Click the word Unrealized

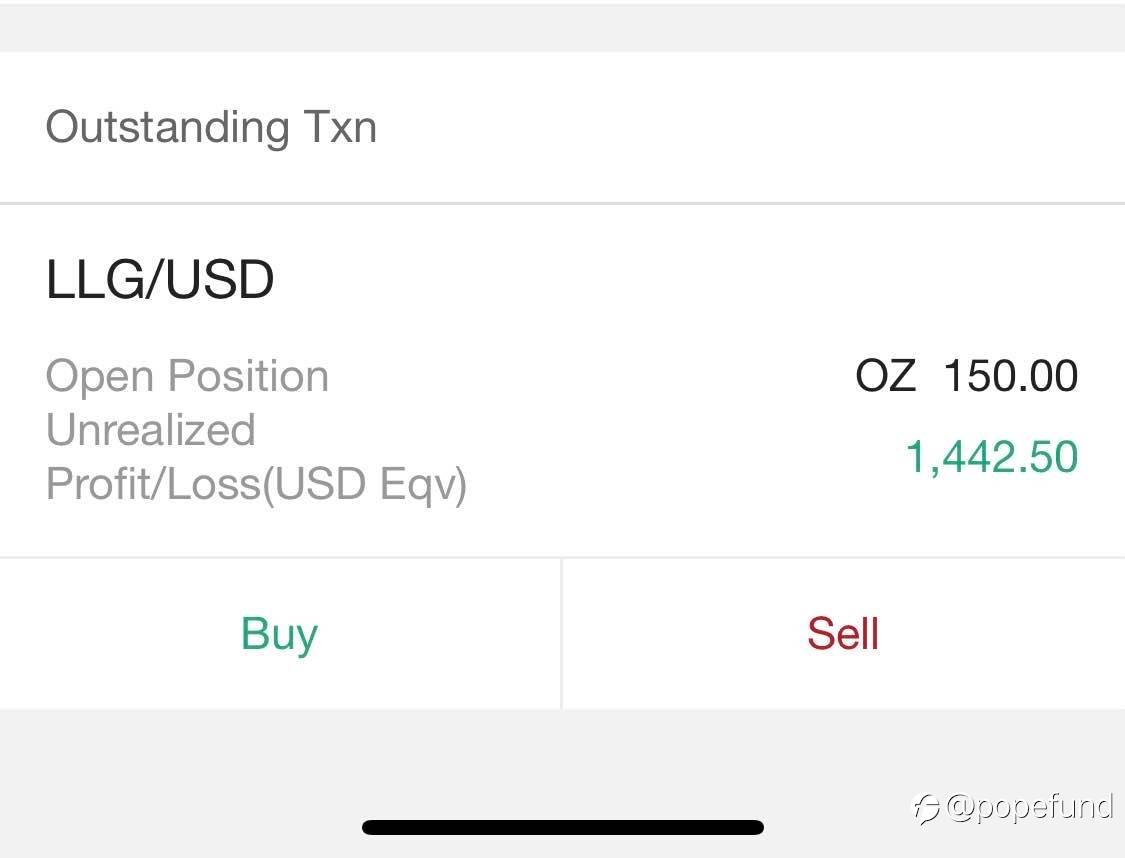point(151,430)
